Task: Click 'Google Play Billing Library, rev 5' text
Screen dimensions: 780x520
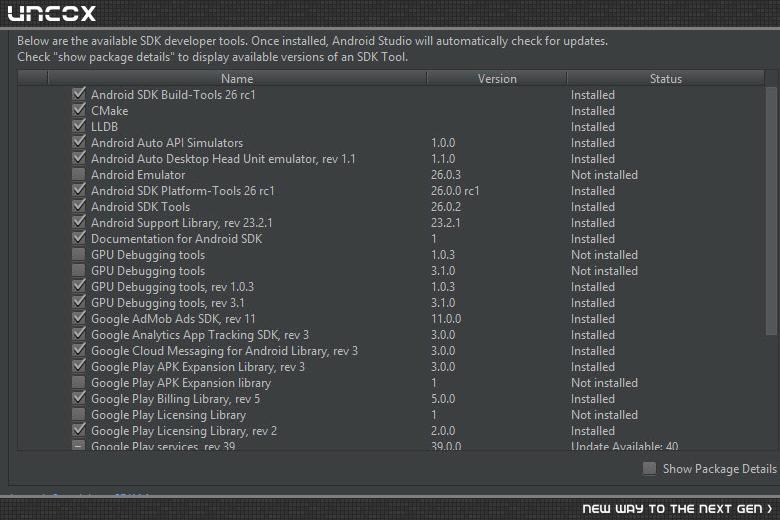Action: (176, 399)
